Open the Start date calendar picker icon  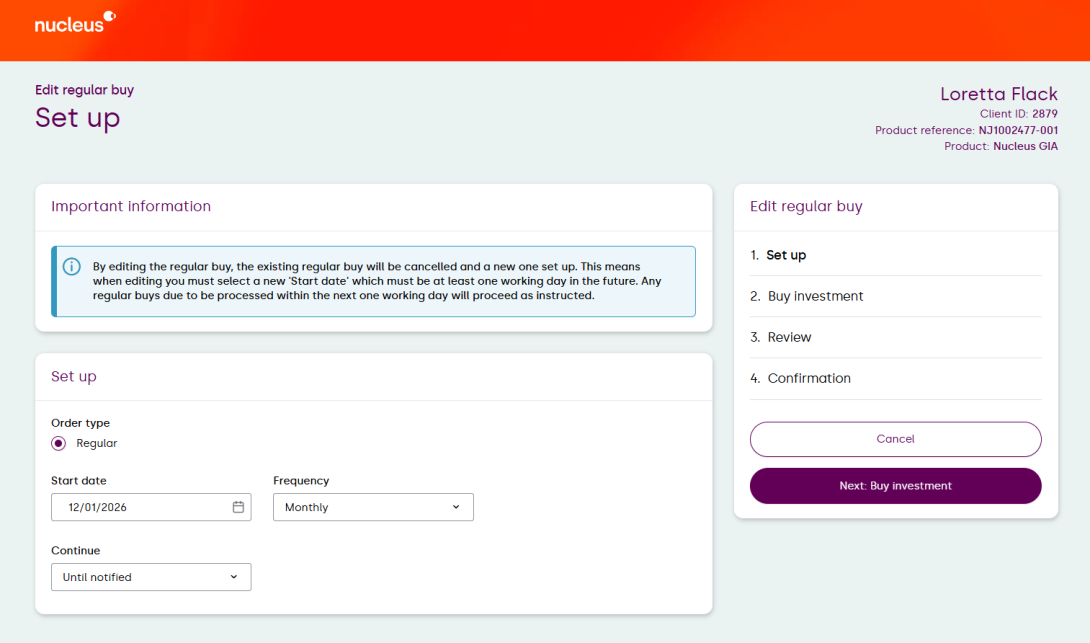tap(238, 507)
